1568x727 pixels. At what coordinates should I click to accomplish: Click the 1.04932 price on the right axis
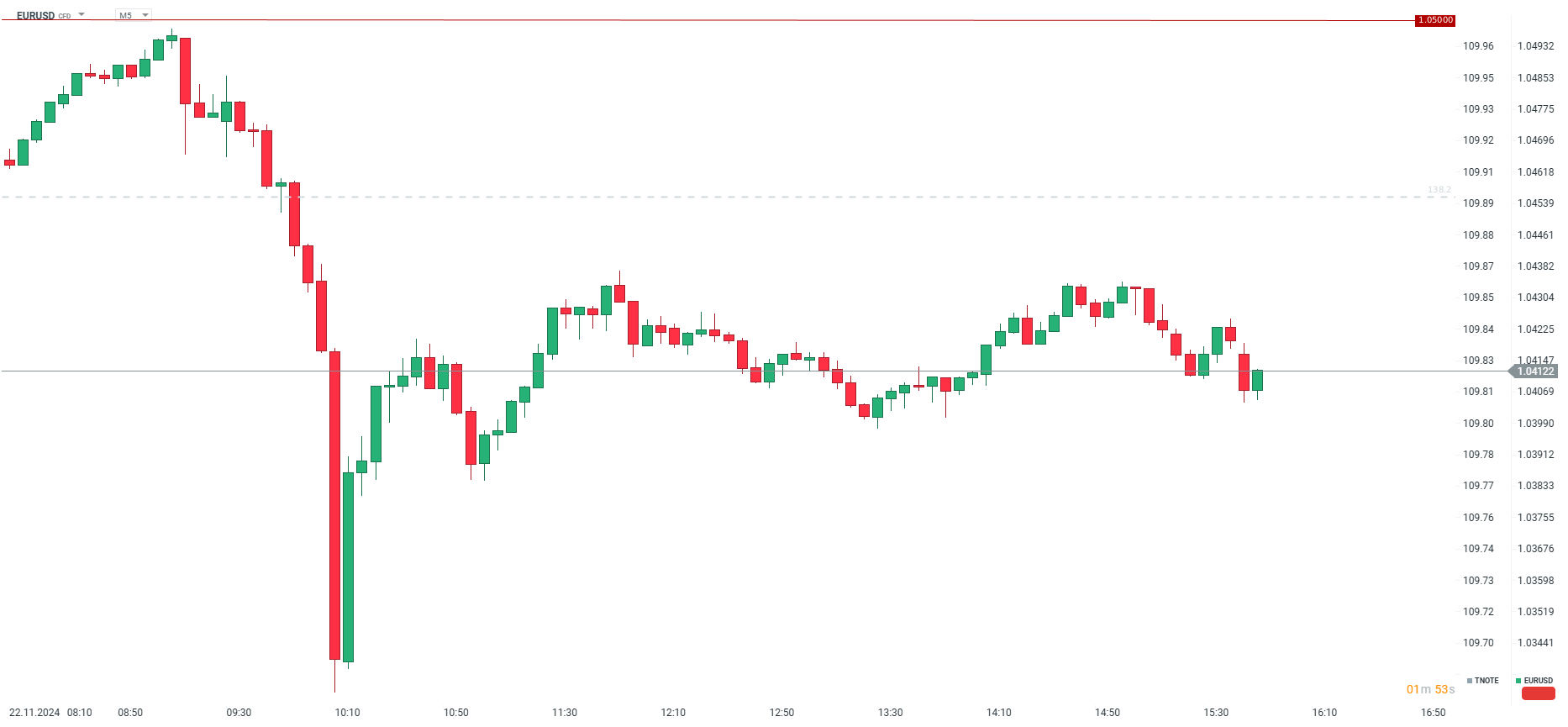[1535, 46]
